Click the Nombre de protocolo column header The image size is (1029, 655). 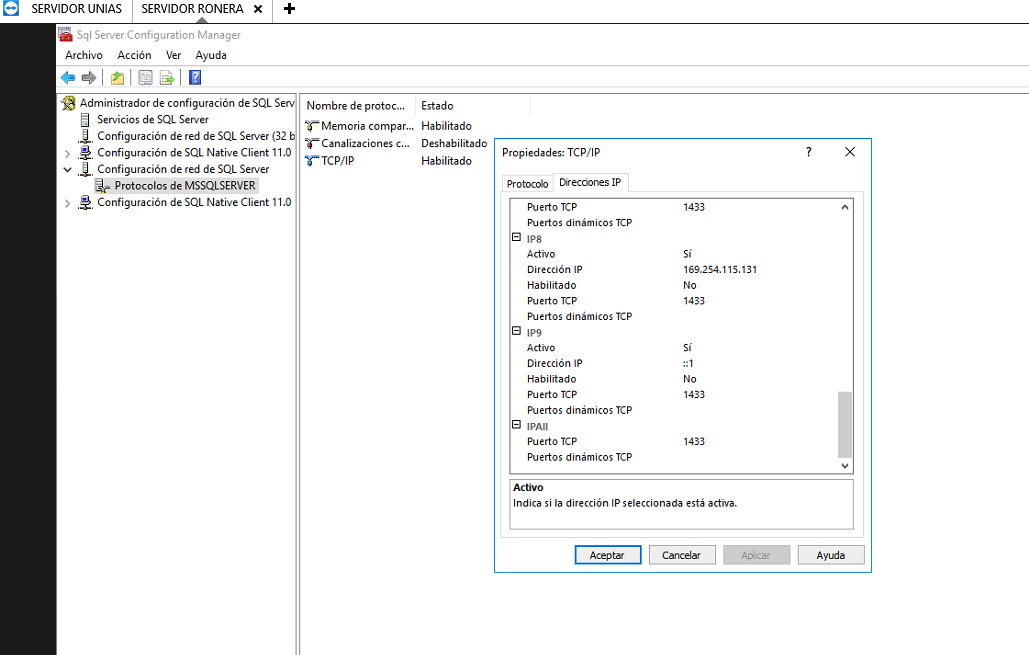click(x=357, y=106)
